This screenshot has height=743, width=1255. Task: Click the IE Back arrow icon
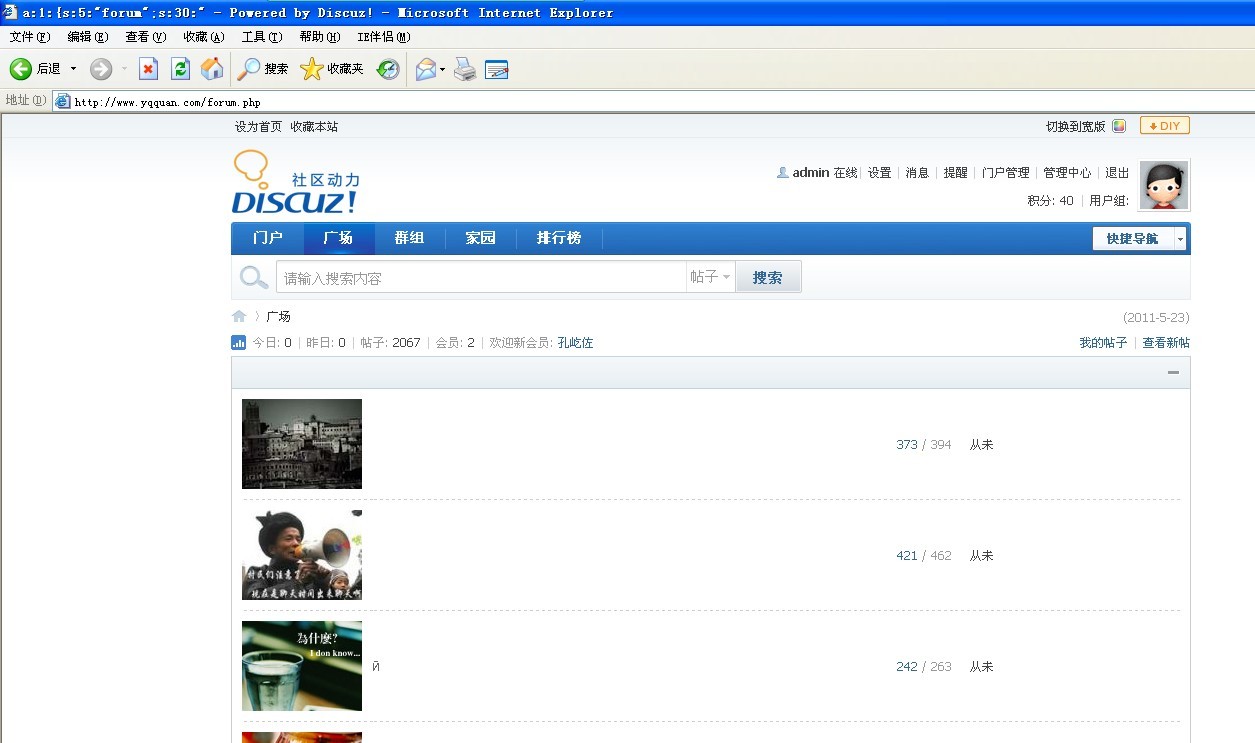point(21,69)
